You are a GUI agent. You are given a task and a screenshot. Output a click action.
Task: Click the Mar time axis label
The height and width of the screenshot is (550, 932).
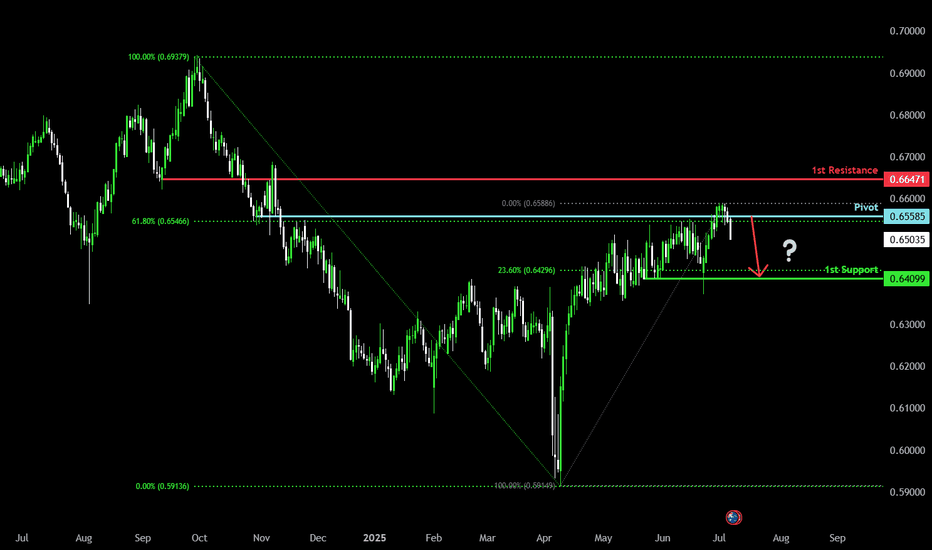487,538
